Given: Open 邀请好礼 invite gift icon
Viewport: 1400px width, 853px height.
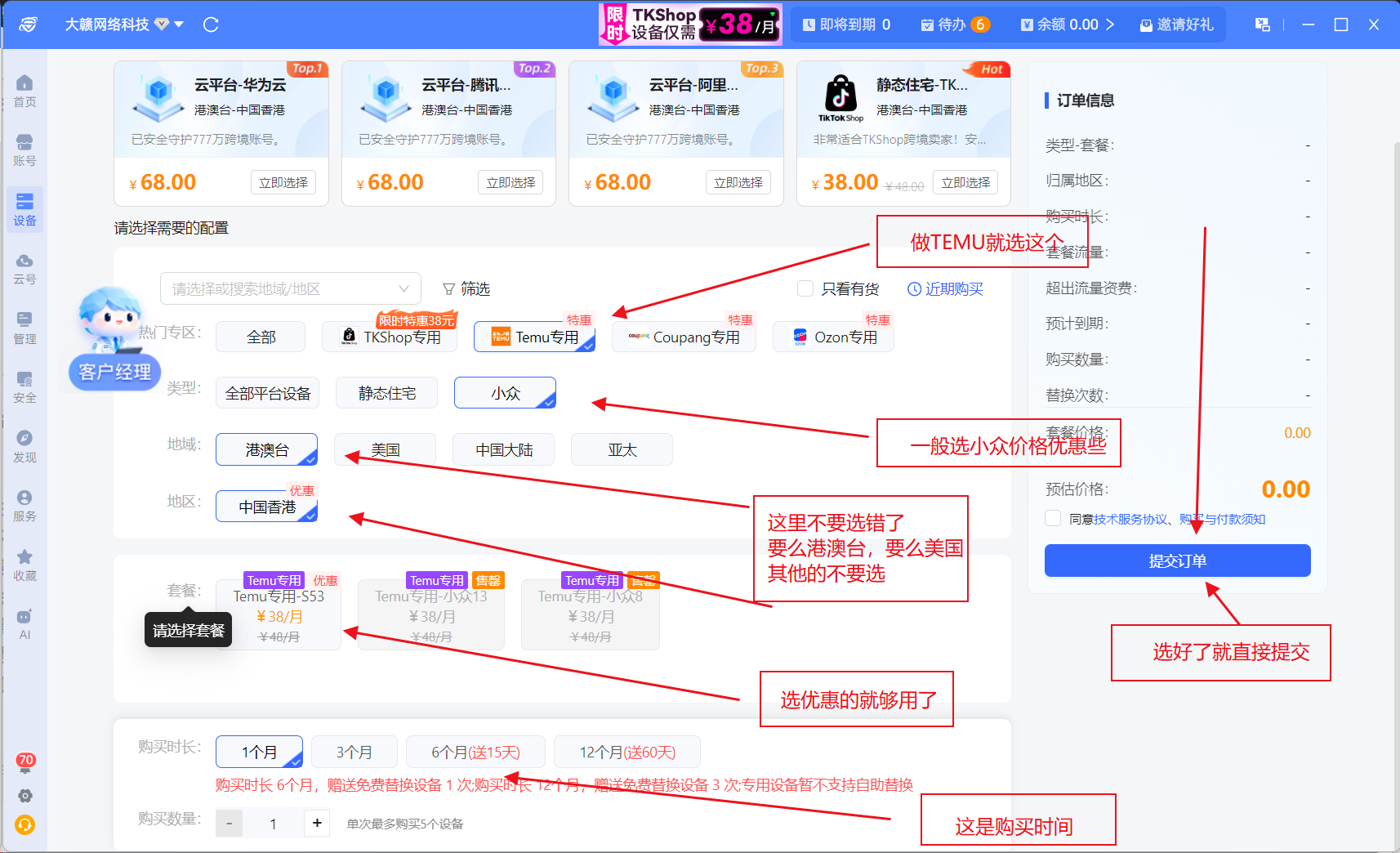Looking at the screenshot, I should click(1176, 25).
